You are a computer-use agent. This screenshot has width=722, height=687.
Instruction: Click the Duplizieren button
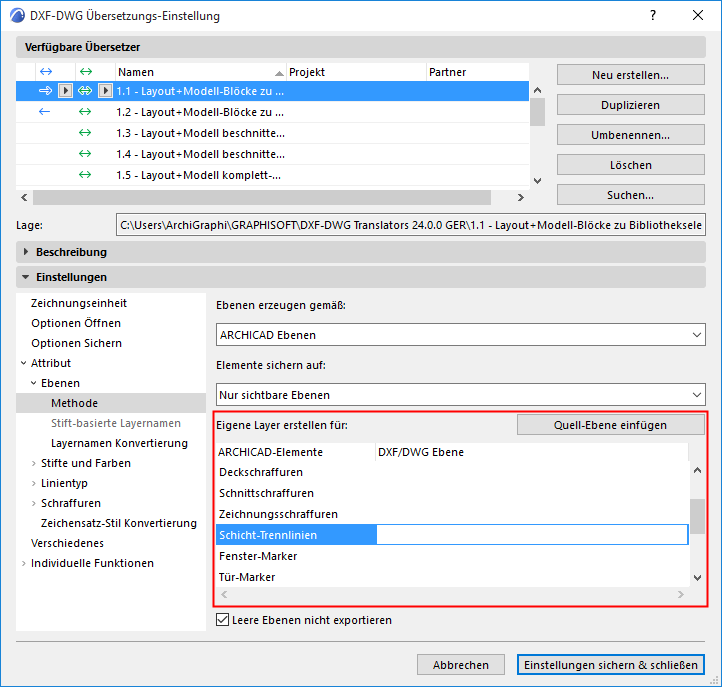pyautogui.click(x=630, y=105)
